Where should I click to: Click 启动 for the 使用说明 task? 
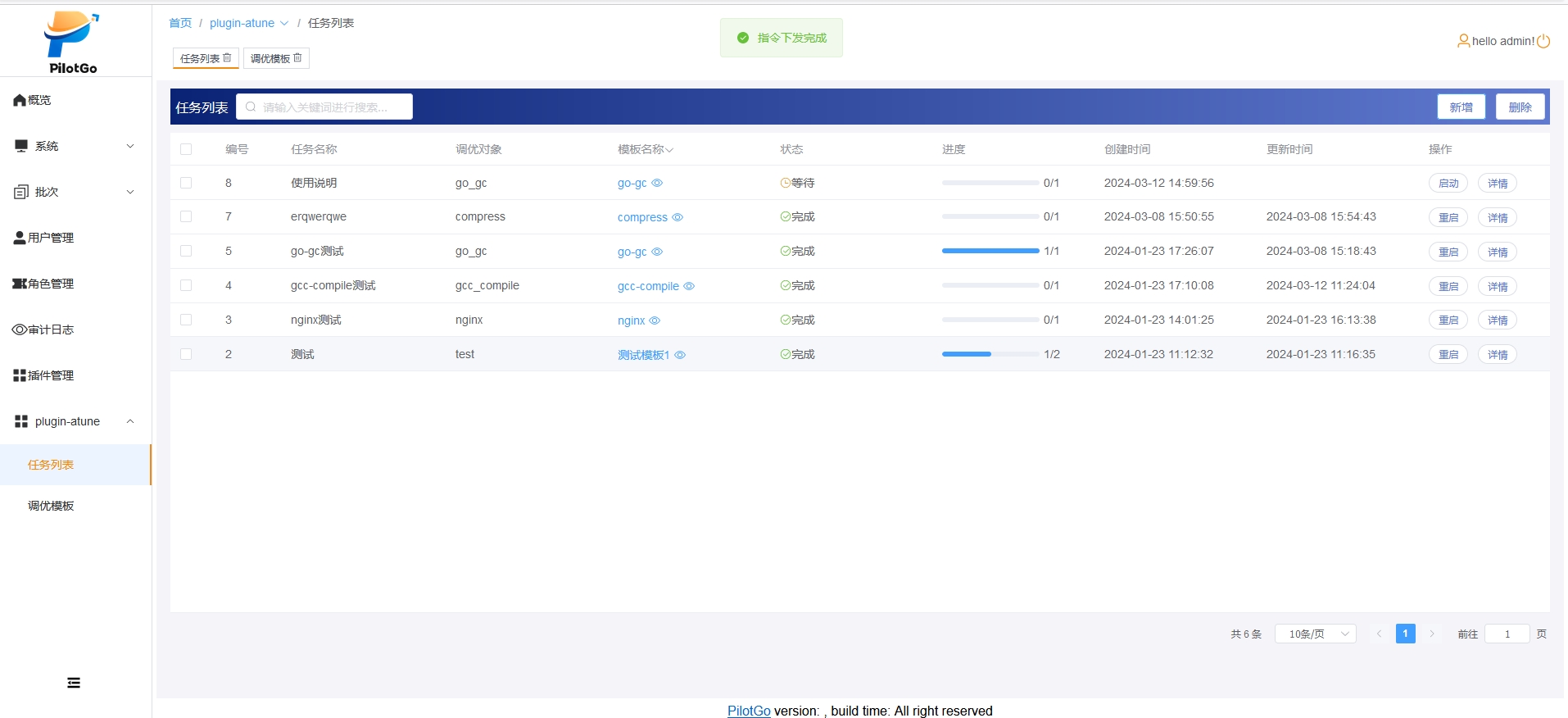point(1448,184)
